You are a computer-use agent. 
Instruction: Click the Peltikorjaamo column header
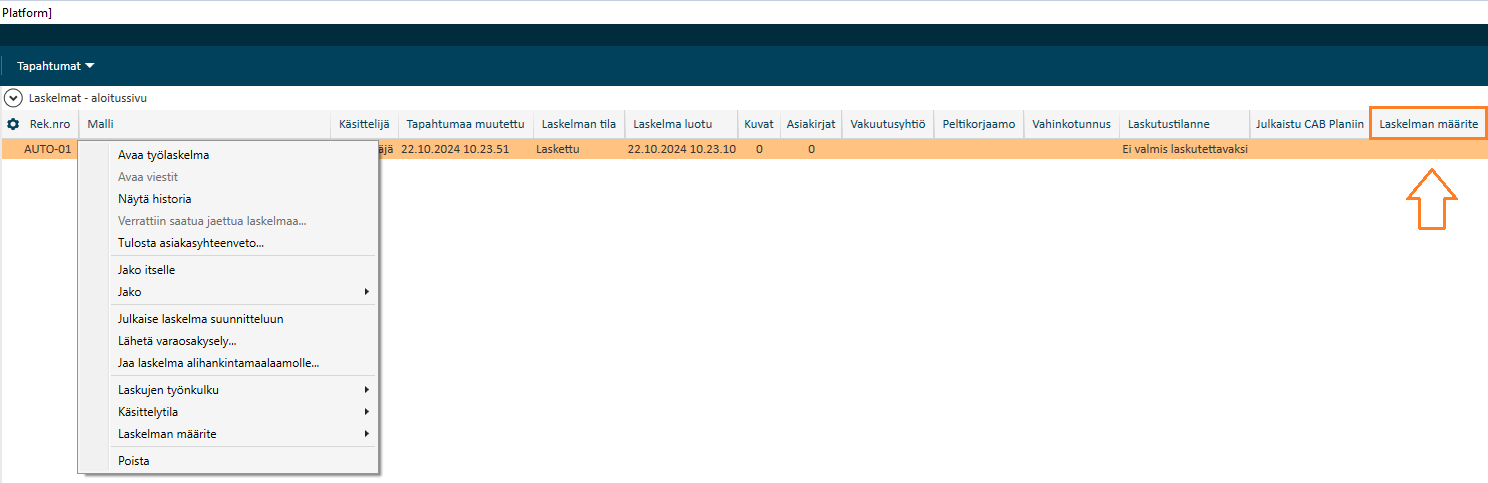pyautogui.click(x=979, y=125)
